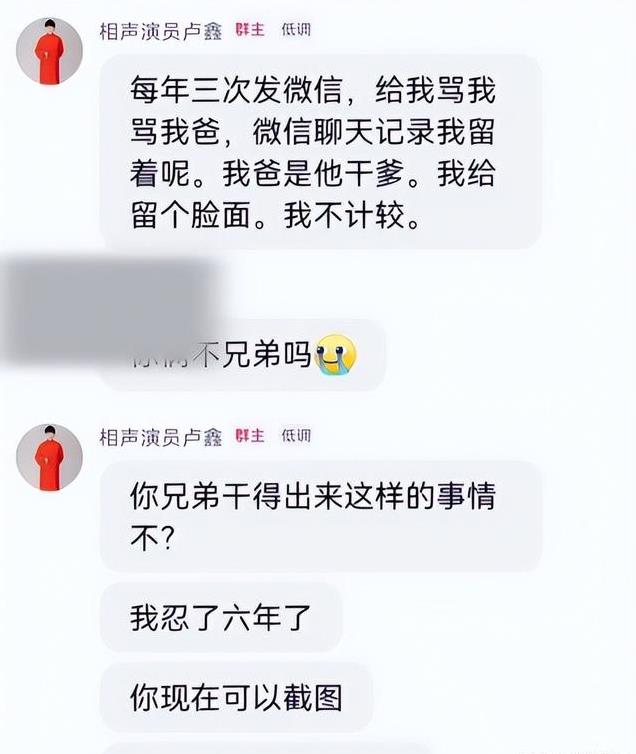Select the '不兄弟吗' message bubble
The image size is (636, 754).
(x=243, y=355)
